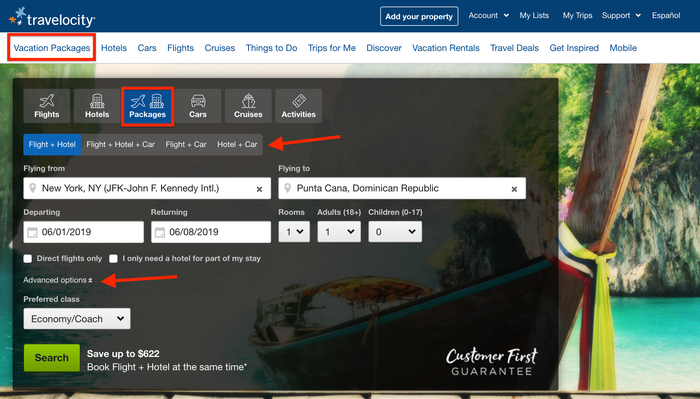
Task: Select the Packages icon tab
Action: (147, 106)
